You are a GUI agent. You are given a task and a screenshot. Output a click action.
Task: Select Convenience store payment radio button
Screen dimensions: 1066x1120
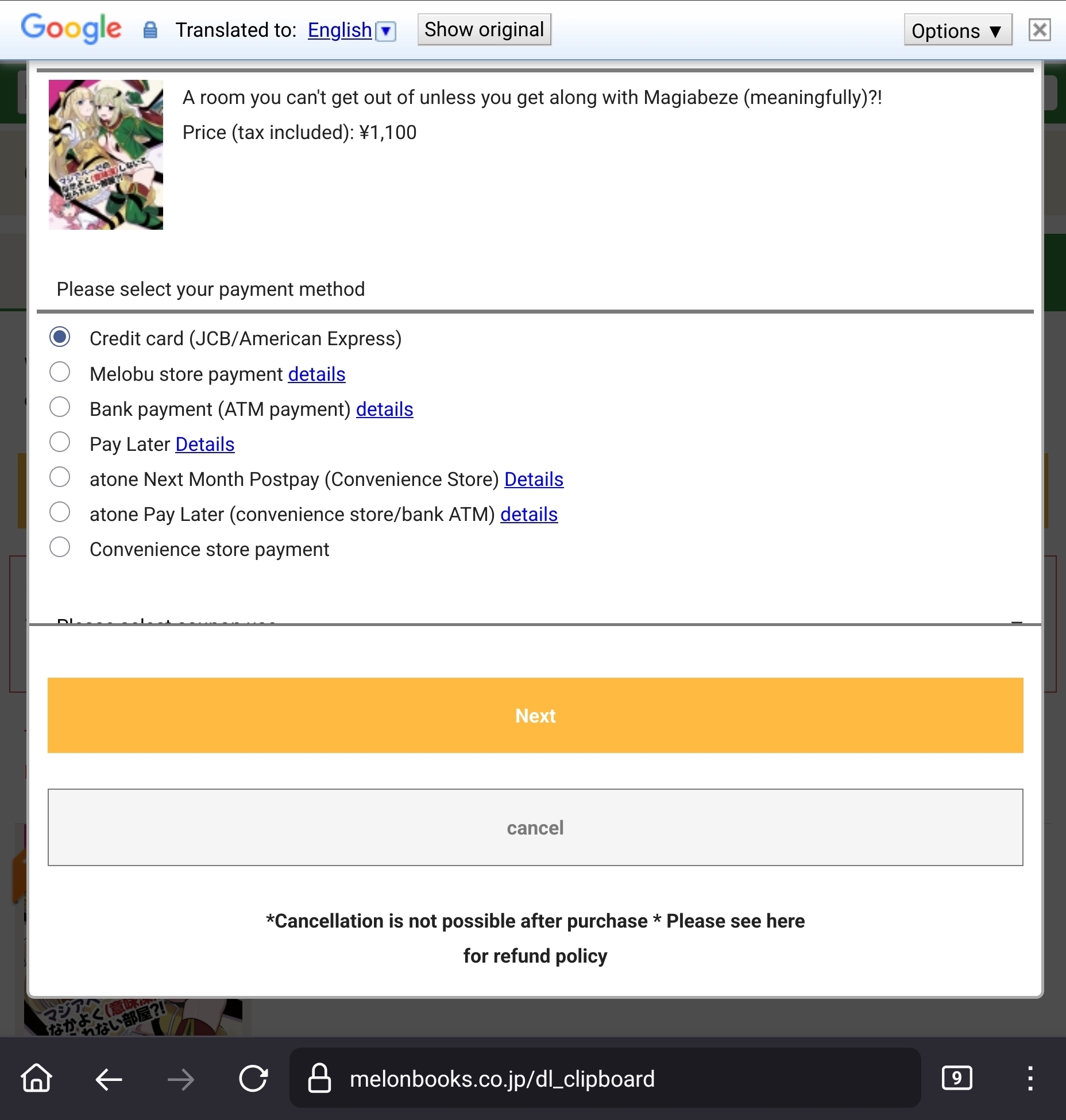[60, 547]
